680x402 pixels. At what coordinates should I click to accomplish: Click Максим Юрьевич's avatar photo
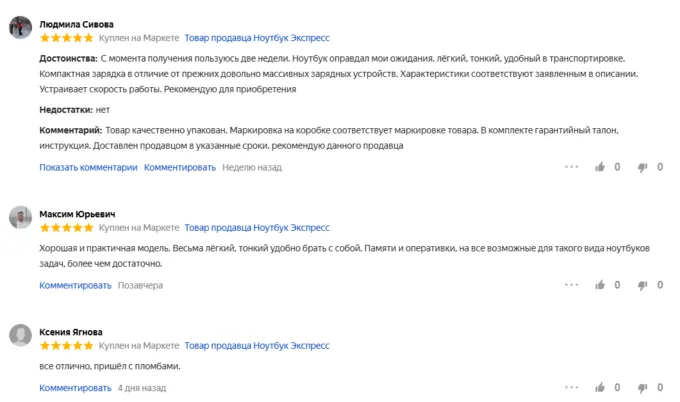[x=19, y=219]
